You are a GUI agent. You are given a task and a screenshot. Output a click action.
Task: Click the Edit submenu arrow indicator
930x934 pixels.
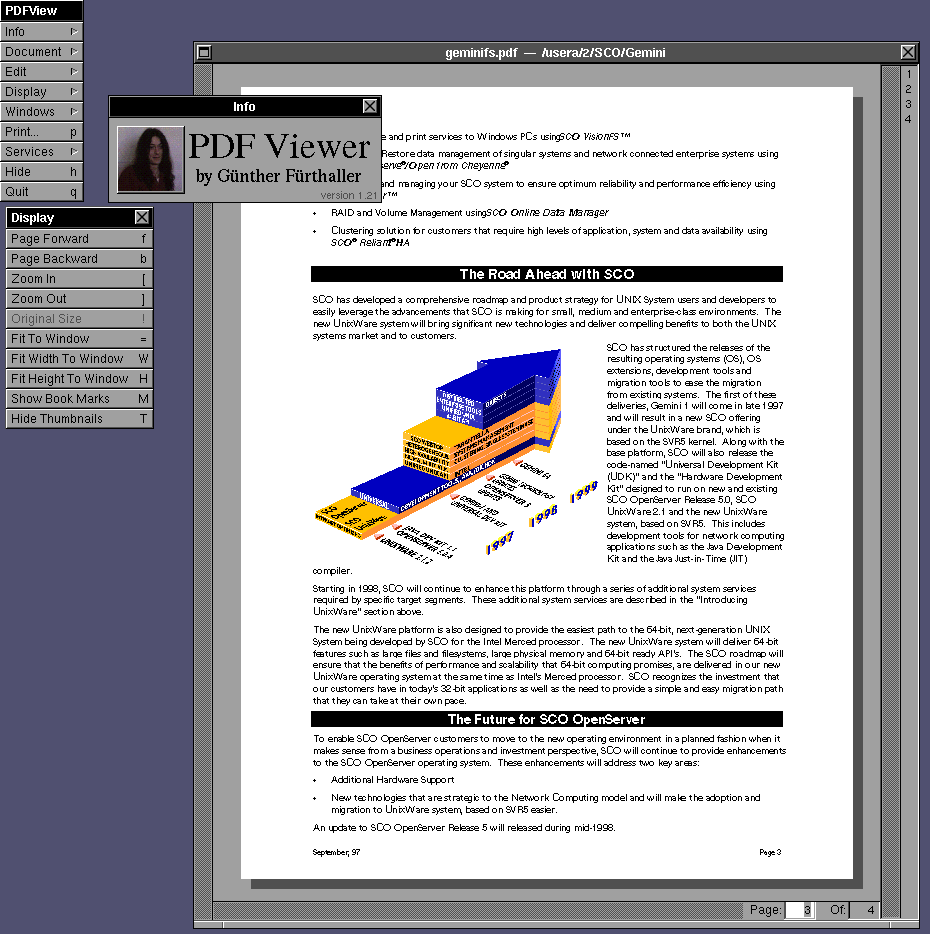coord(74,71)
